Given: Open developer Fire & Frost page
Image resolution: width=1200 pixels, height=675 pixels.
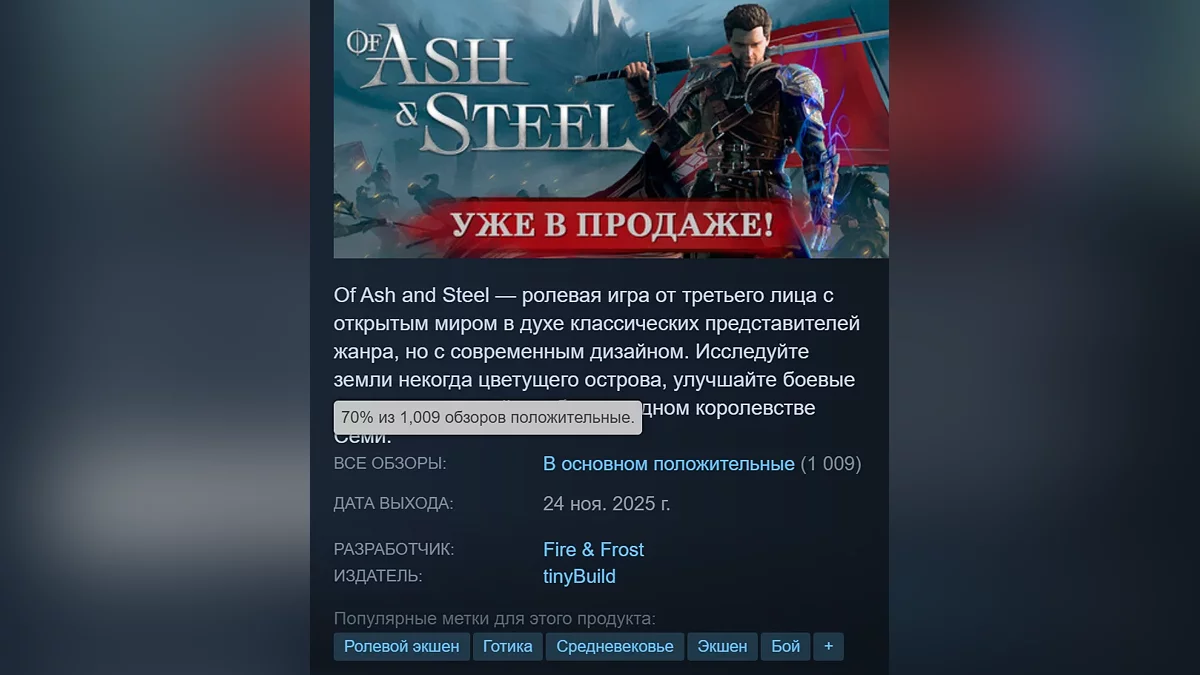Looking at the screenshot, I should [x=593, y=549].
